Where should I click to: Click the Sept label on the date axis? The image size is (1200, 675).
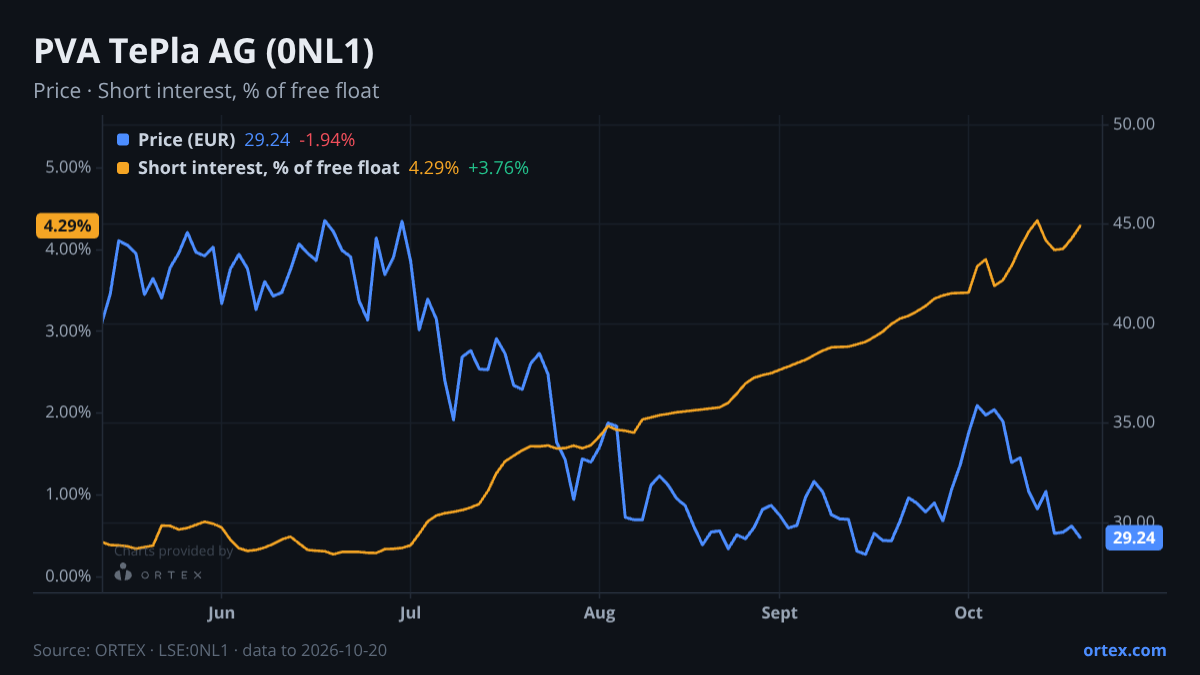pyautogui.click(x=780, y=612)
